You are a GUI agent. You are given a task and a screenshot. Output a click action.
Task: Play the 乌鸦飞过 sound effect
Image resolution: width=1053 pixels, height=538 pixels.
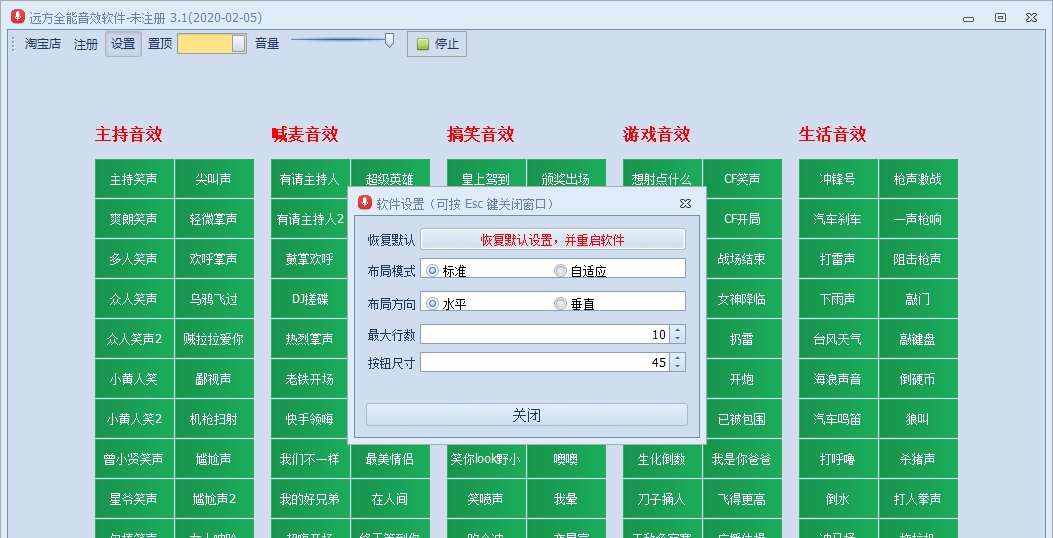[x=214, y=299]
